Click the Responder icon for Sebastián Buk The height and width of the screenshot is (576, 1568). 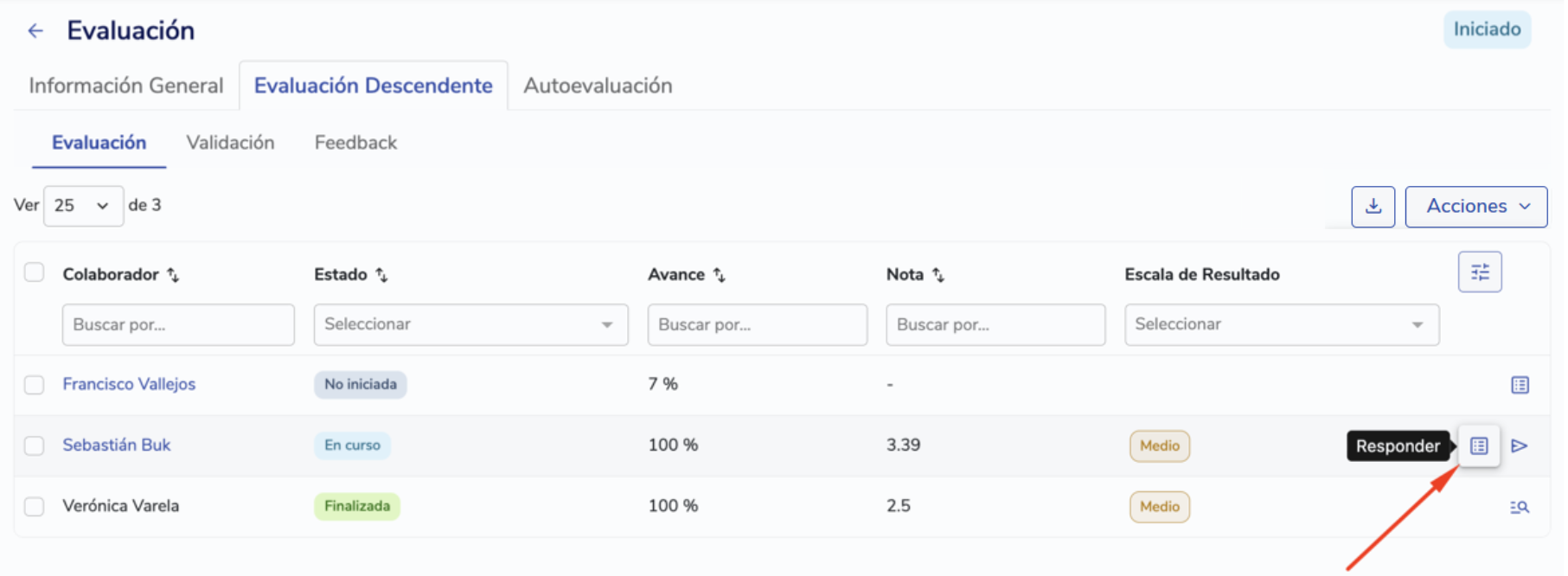point(1479,446)
